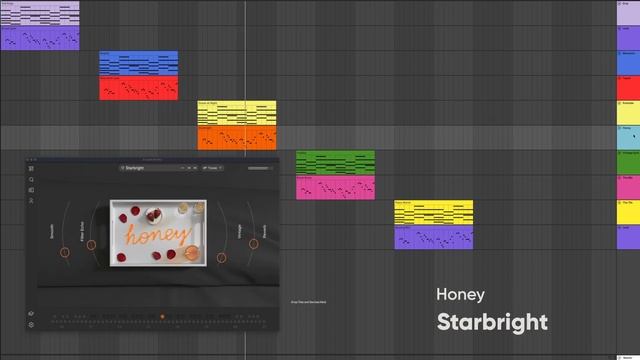Select the pink MIDI clip

tap(336, 187)
